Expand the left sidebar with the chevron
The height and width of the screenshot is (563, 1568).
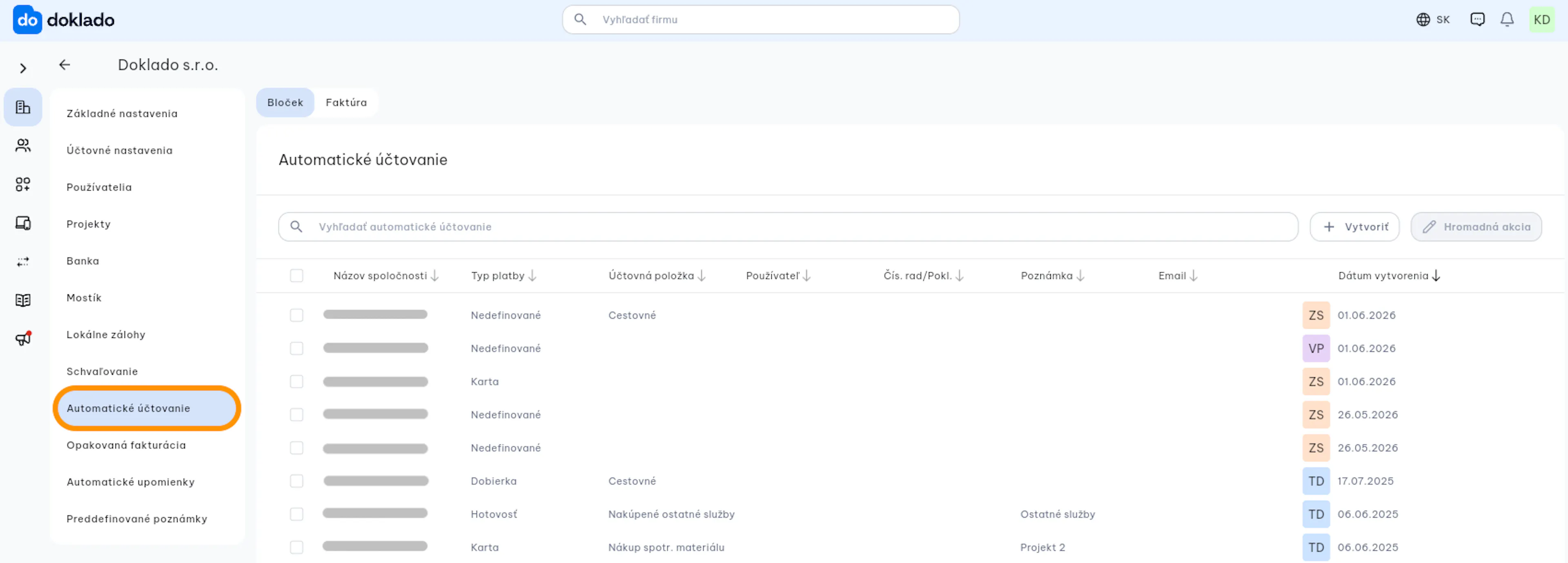(x=23, y=68)
